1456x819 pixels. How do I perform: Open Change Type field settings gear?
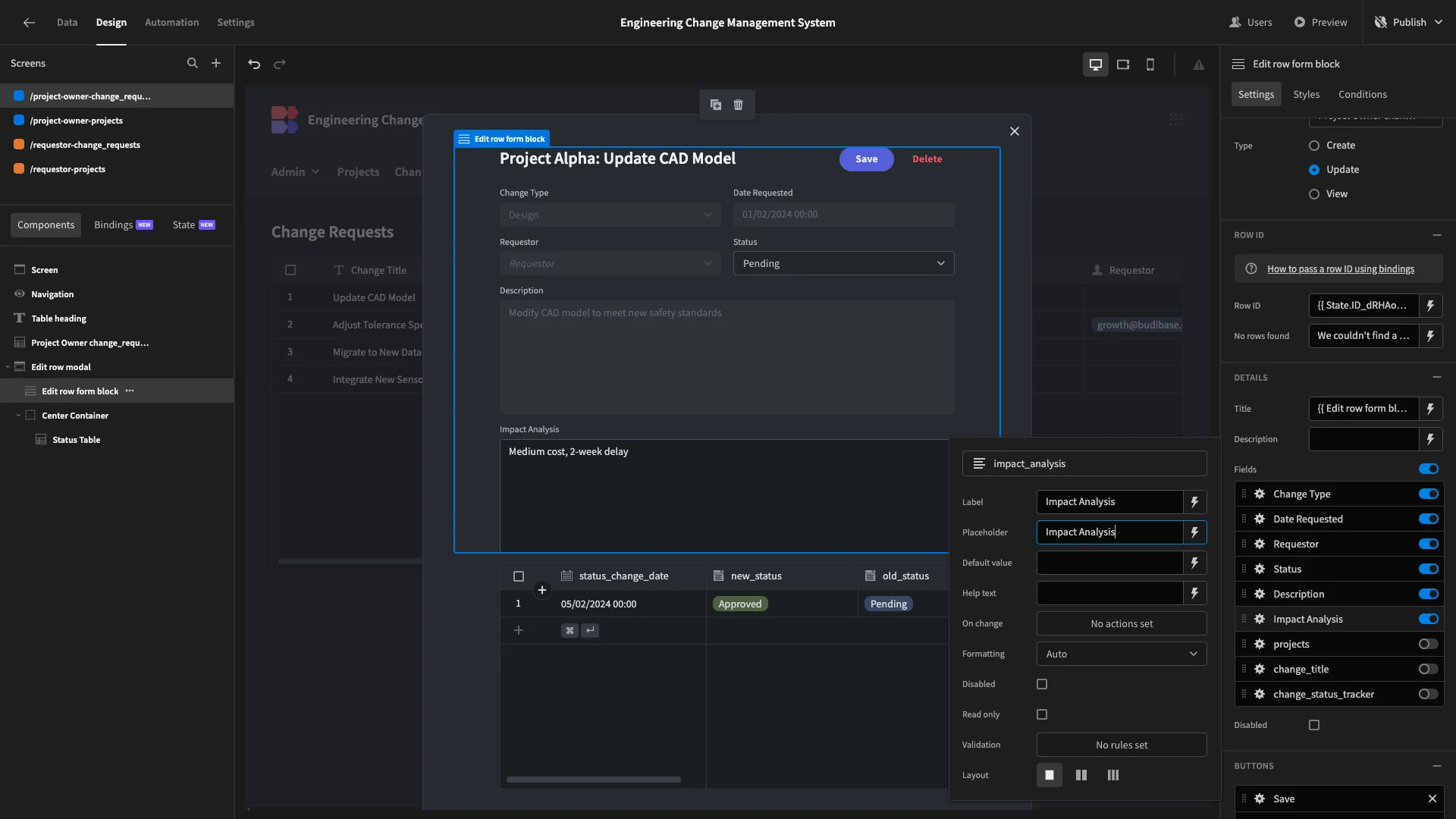1260,494
